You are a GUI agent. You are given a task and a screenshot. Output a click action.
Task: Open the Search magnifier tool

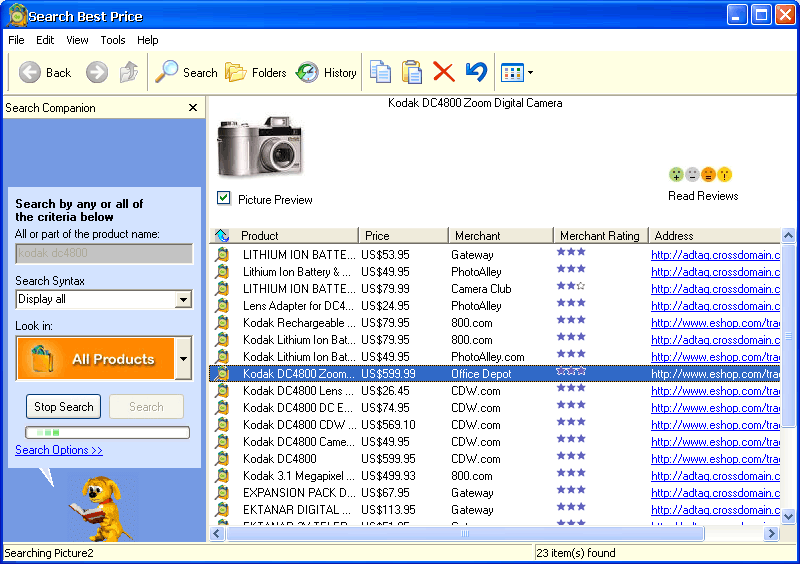point(186,72)
